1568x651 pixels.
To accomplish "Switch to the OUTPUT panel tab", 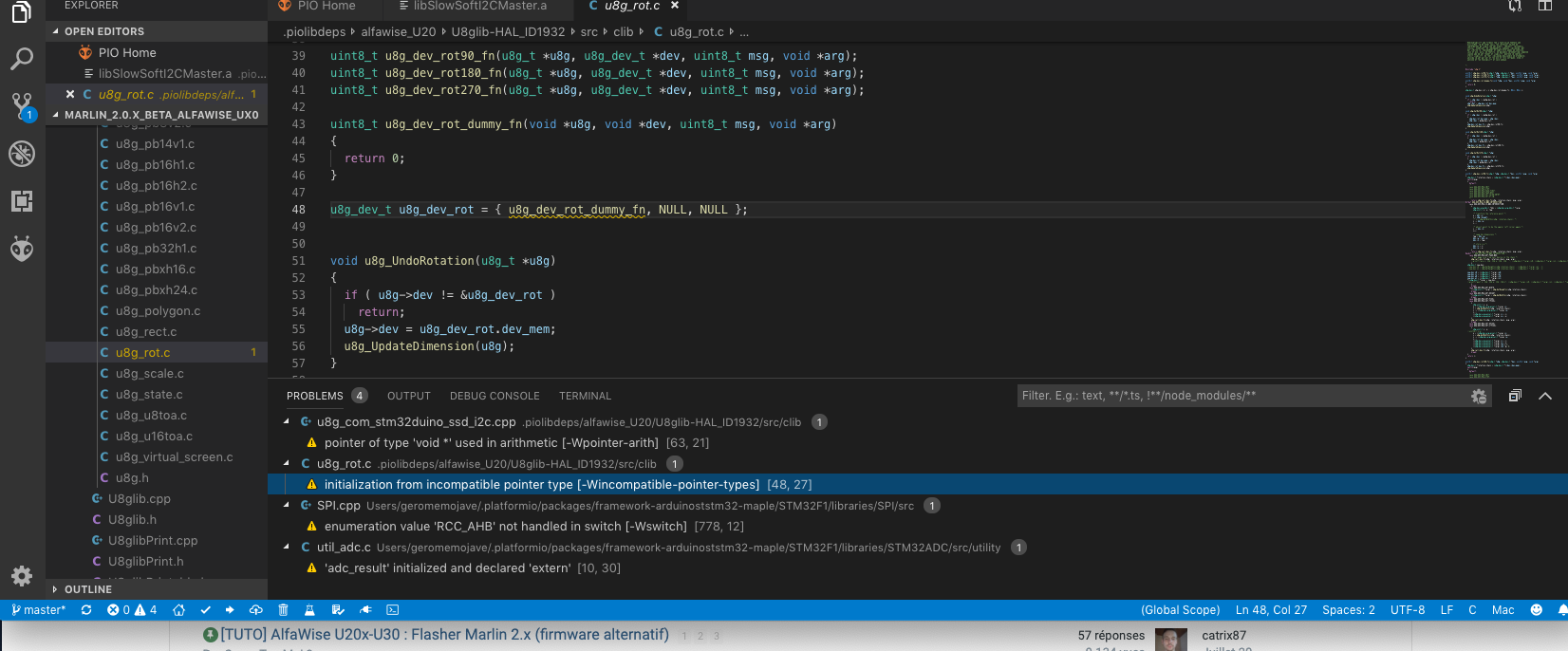I will [409, 396].
